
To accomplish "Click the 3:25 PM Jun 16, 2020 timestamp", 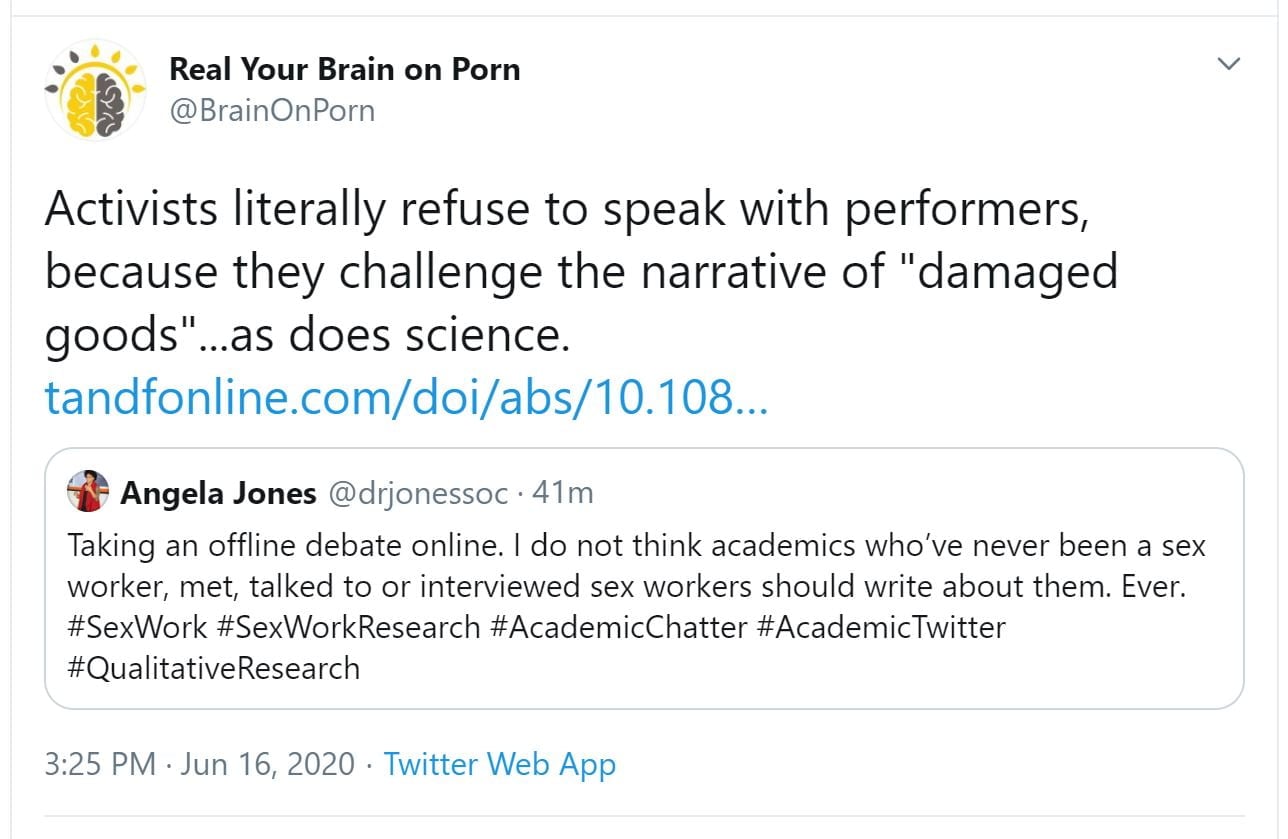I will pyautogui.click(x=200, y=765).
